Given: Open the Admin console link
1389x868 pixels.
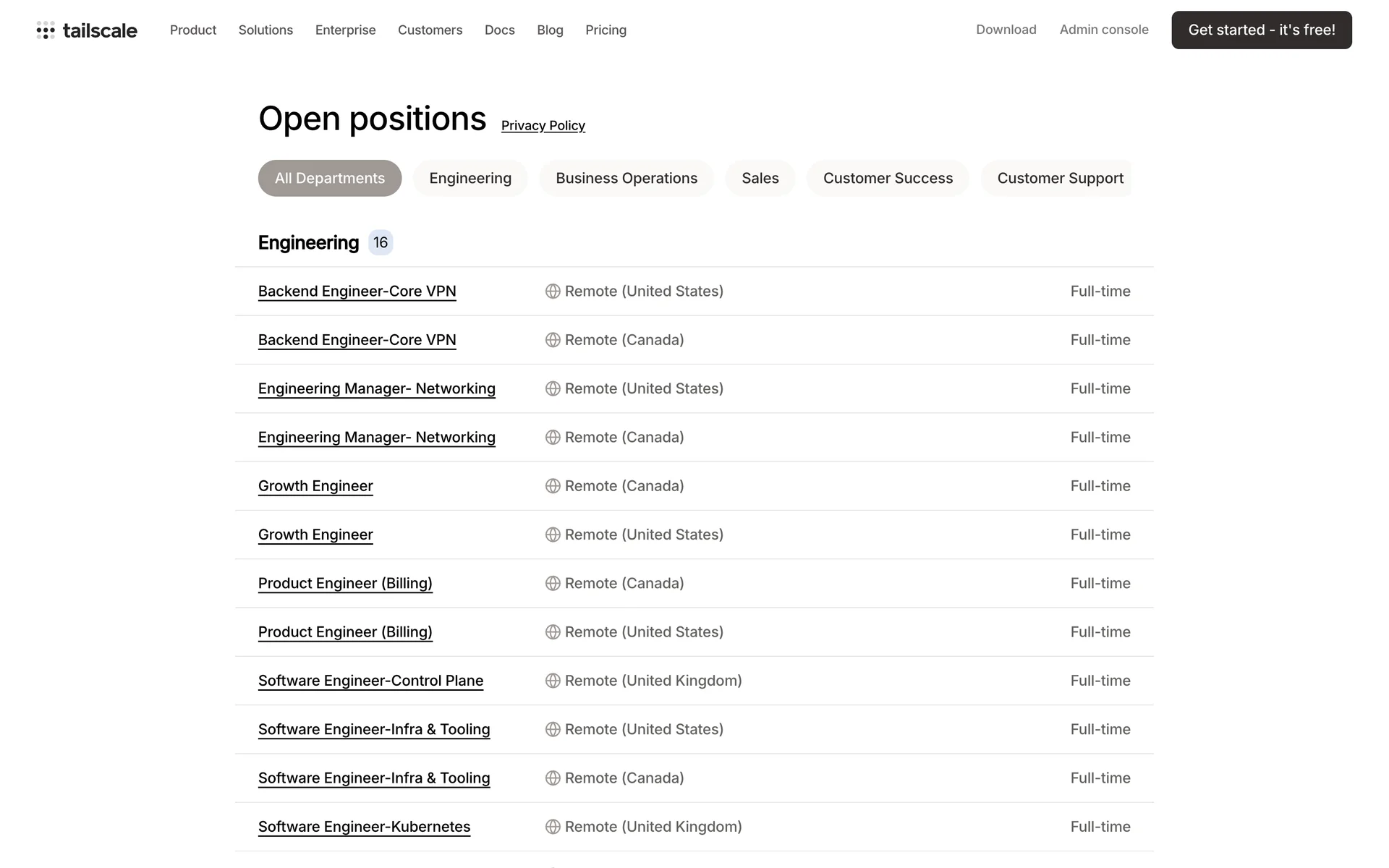Looking at the screenshot, I should (x=1104, y=30).
